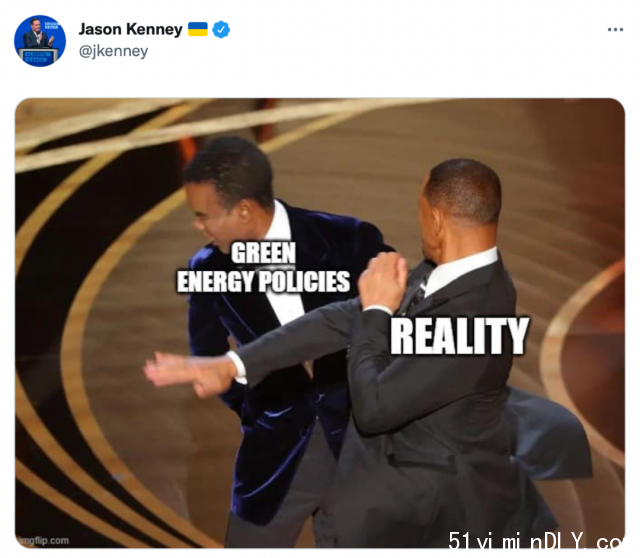Click the white watermark text at bottom right
The height and width of the screenshot is (558, 640).
coord(536,540)
